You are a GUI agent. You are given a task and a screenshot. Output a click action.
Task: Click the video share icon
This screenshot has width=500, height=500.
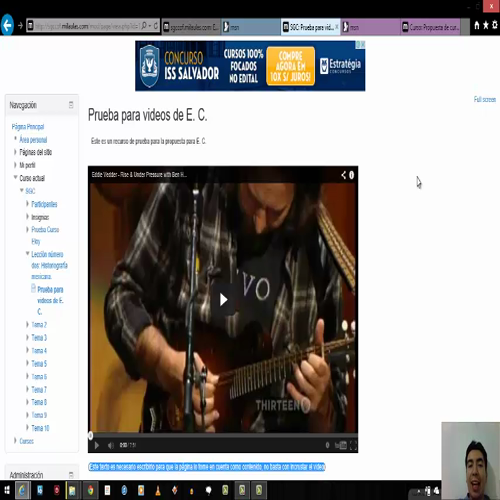click(x=343, y=175)
